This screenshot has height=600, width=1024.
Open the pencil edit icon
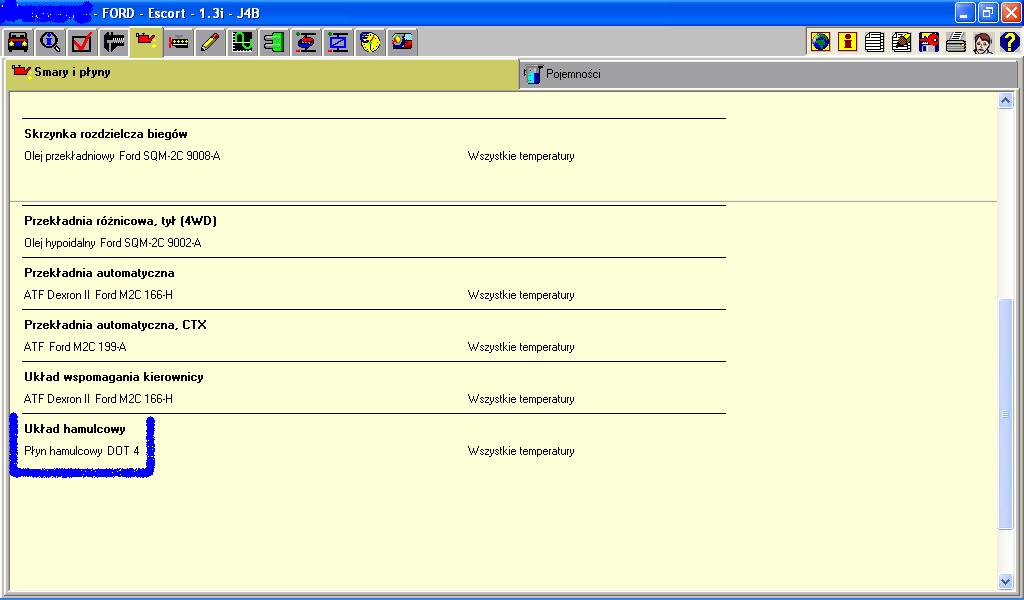(x=210, y=42)
